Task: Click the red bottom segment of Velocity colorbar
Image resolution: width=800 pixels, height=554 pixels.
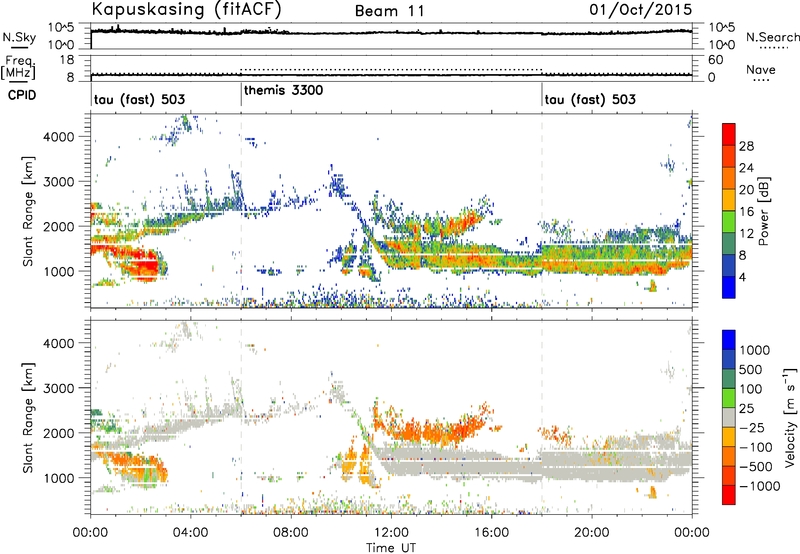Action: click(729, 495)
